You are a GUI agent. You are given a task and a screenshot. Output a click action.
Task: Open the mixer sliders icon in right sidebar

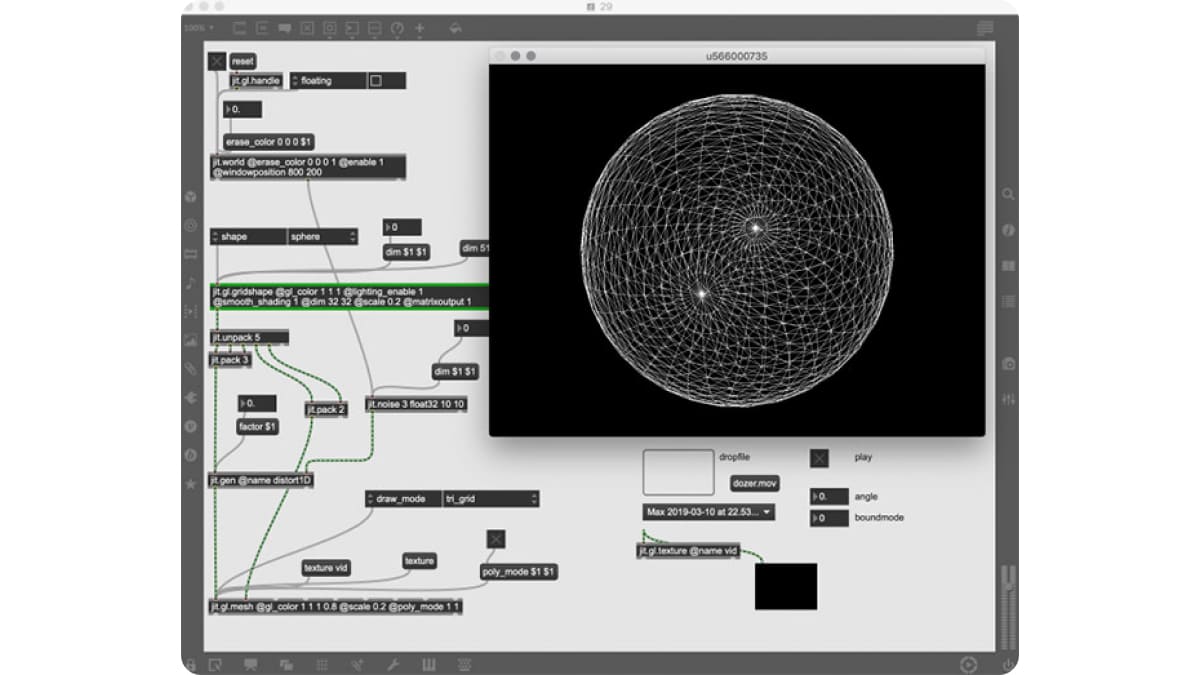[1008, 399]
